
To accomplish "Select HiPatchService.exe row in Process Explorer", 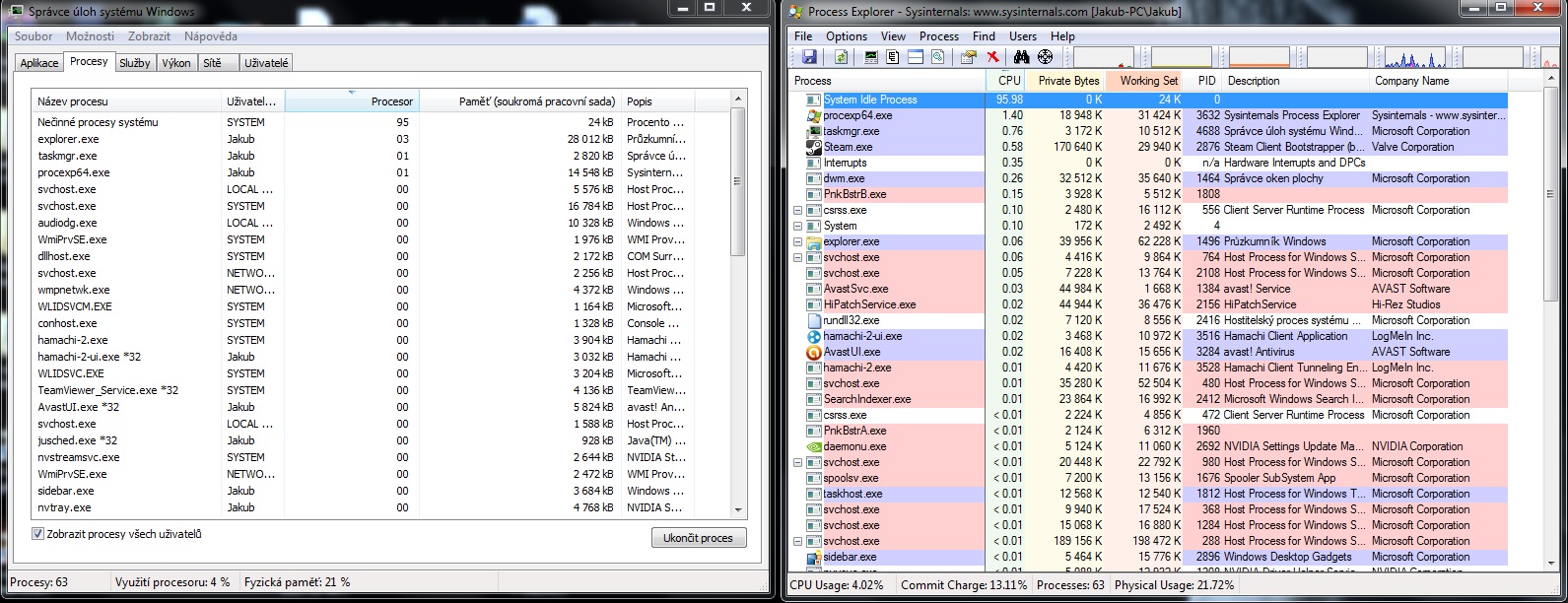I will coord(1149,304).
